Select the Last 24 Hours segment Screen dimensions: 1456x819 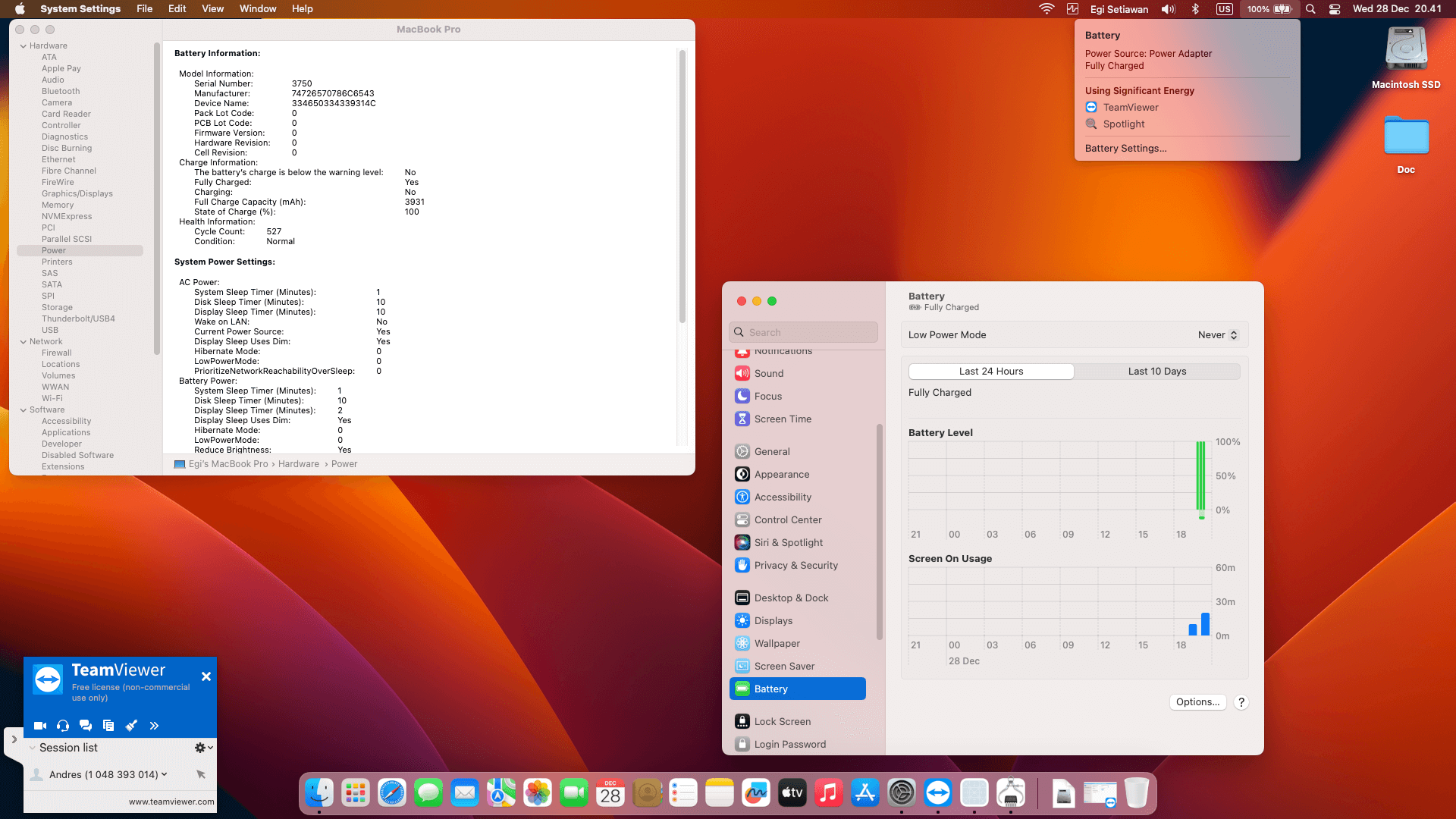pos(991,371)
